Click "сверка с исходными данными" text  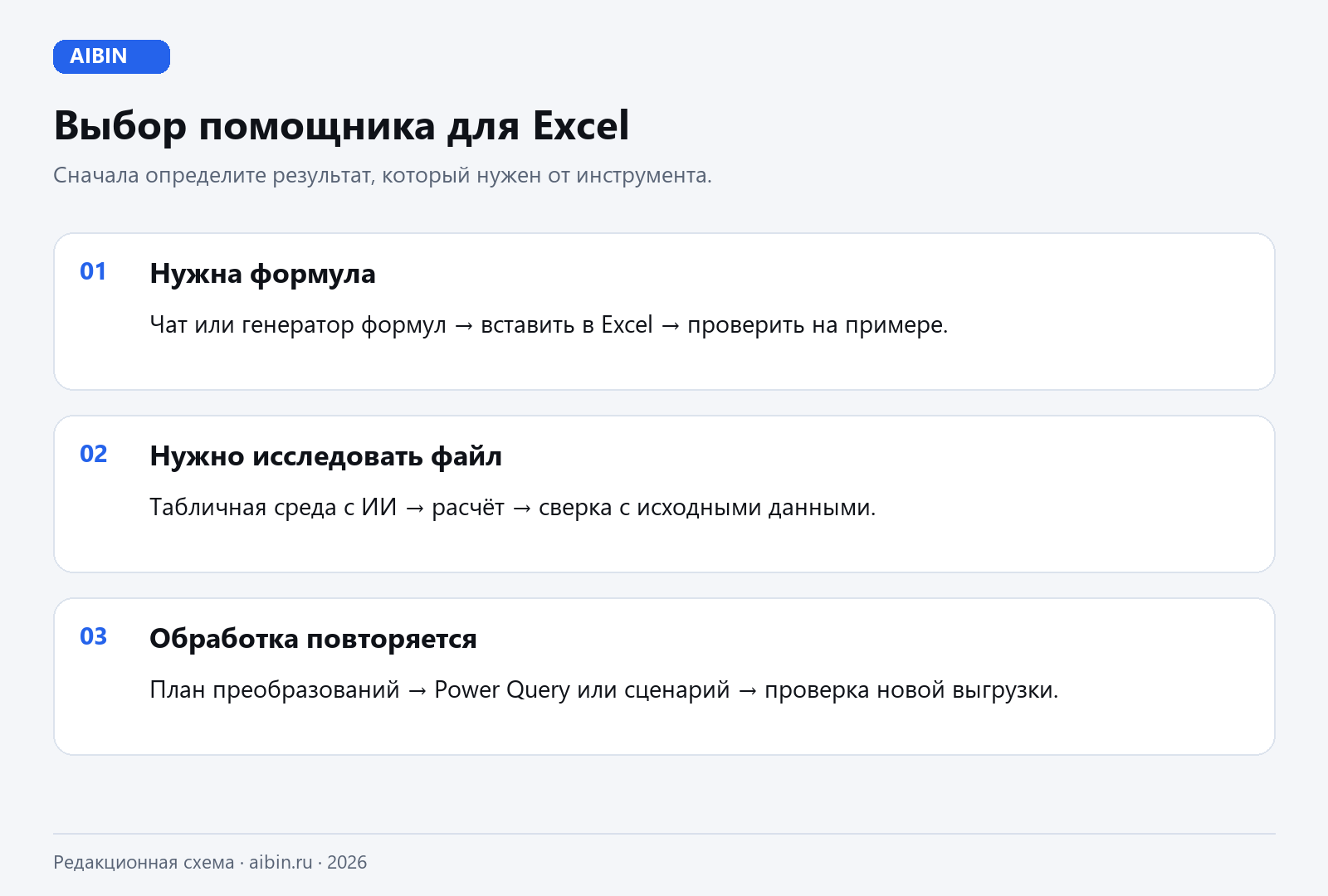707,508
